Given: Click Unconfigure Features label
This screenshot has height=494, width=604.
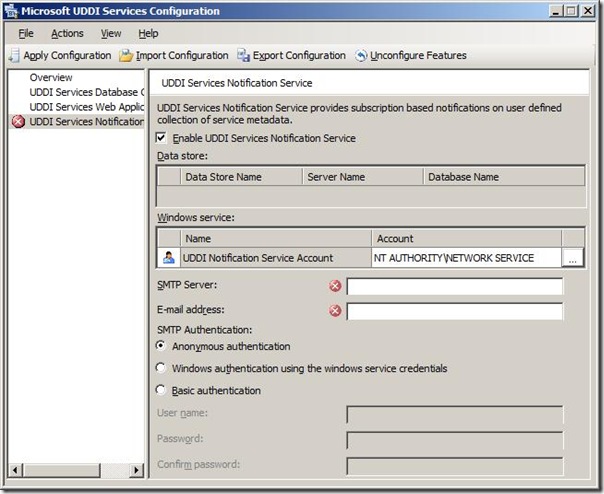Looking at the screenshot, I should point(418,56).
